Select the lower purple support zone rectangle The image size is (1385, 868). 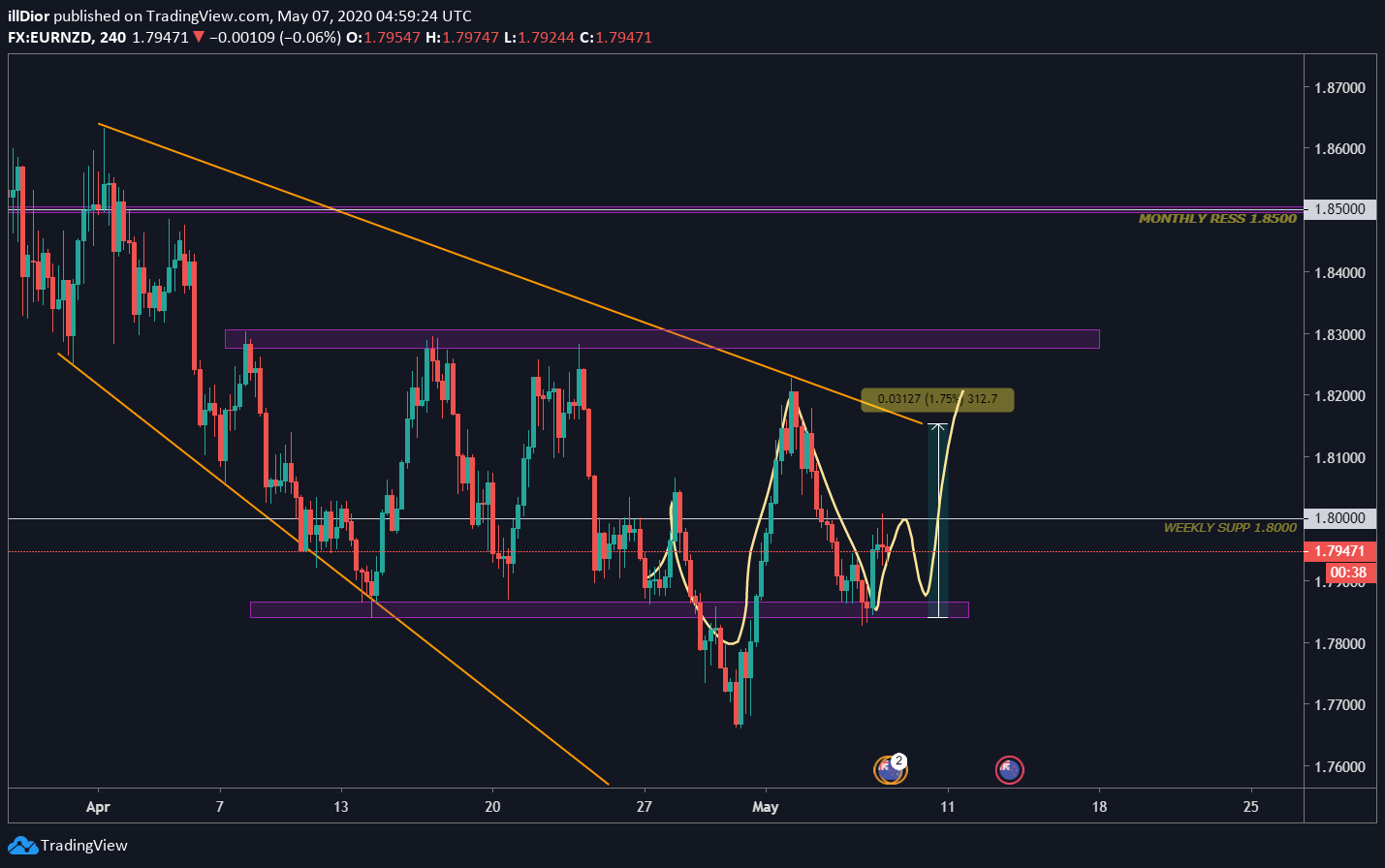(609, 609)
